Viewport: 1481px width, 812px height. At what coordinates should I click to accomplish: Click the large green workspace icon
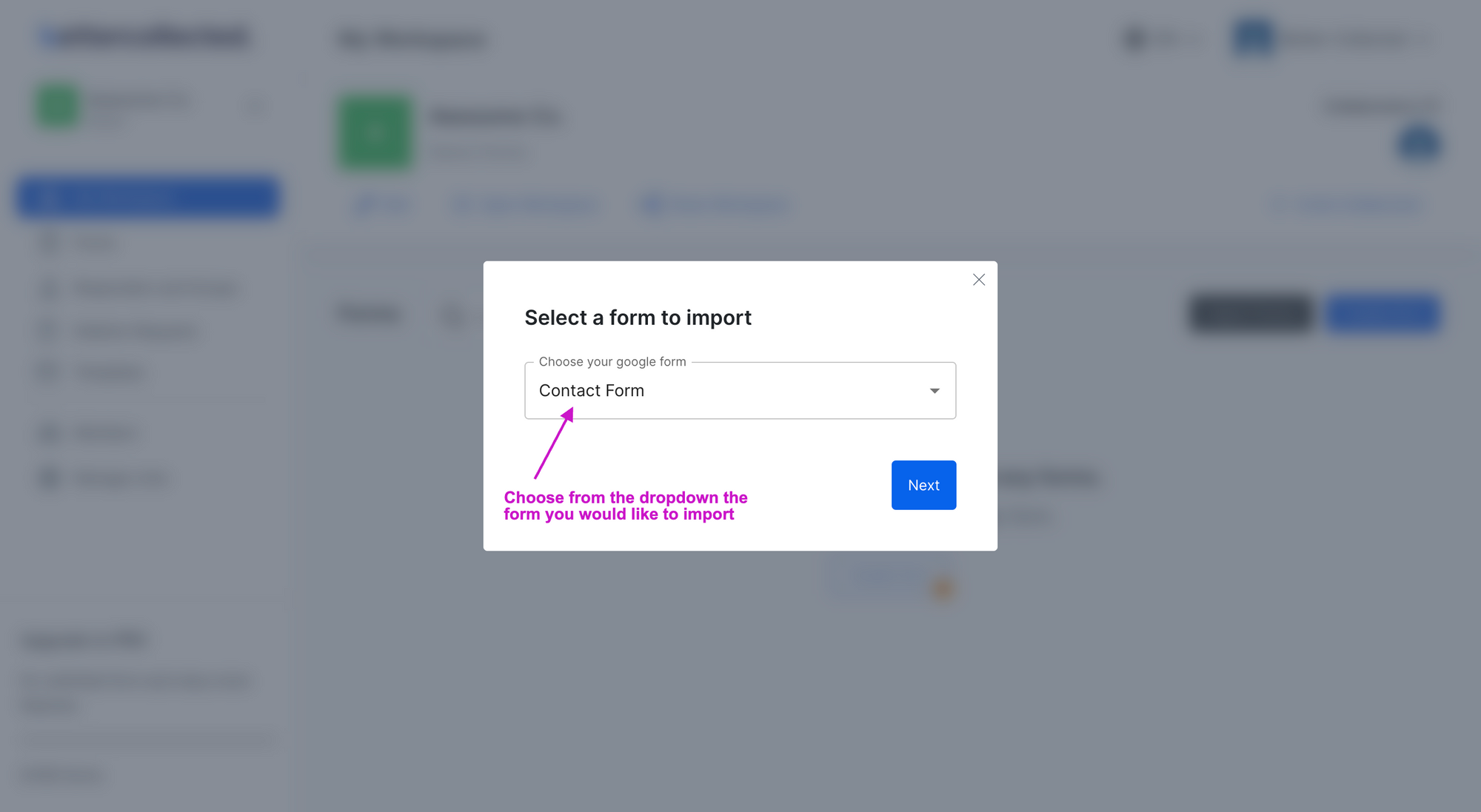pos(375,133)
